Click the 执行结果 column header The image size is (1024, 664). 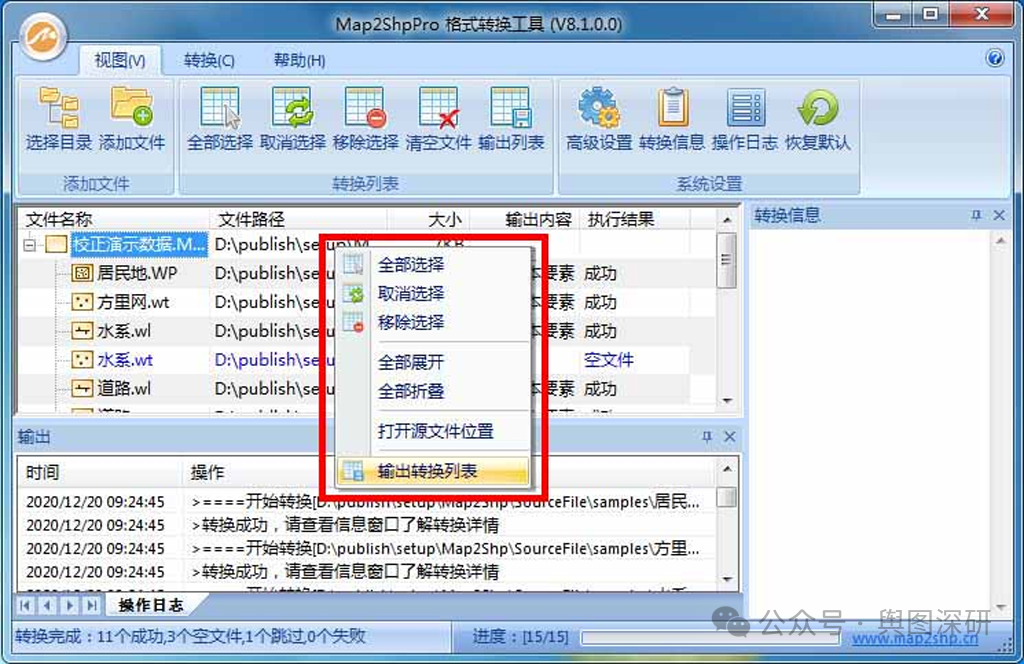coord(635,219)
